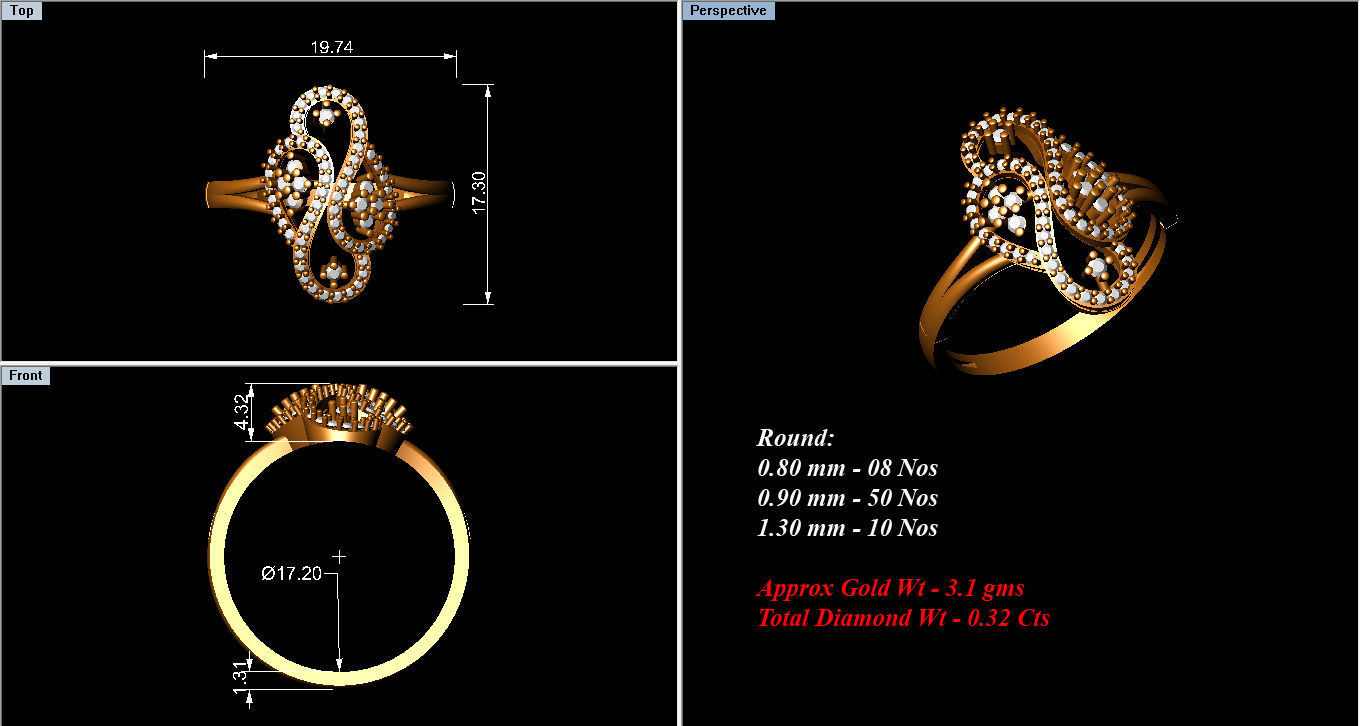Click the Ø17.20 diameter dimension
1360x726 pixels.
click(291, 573)
